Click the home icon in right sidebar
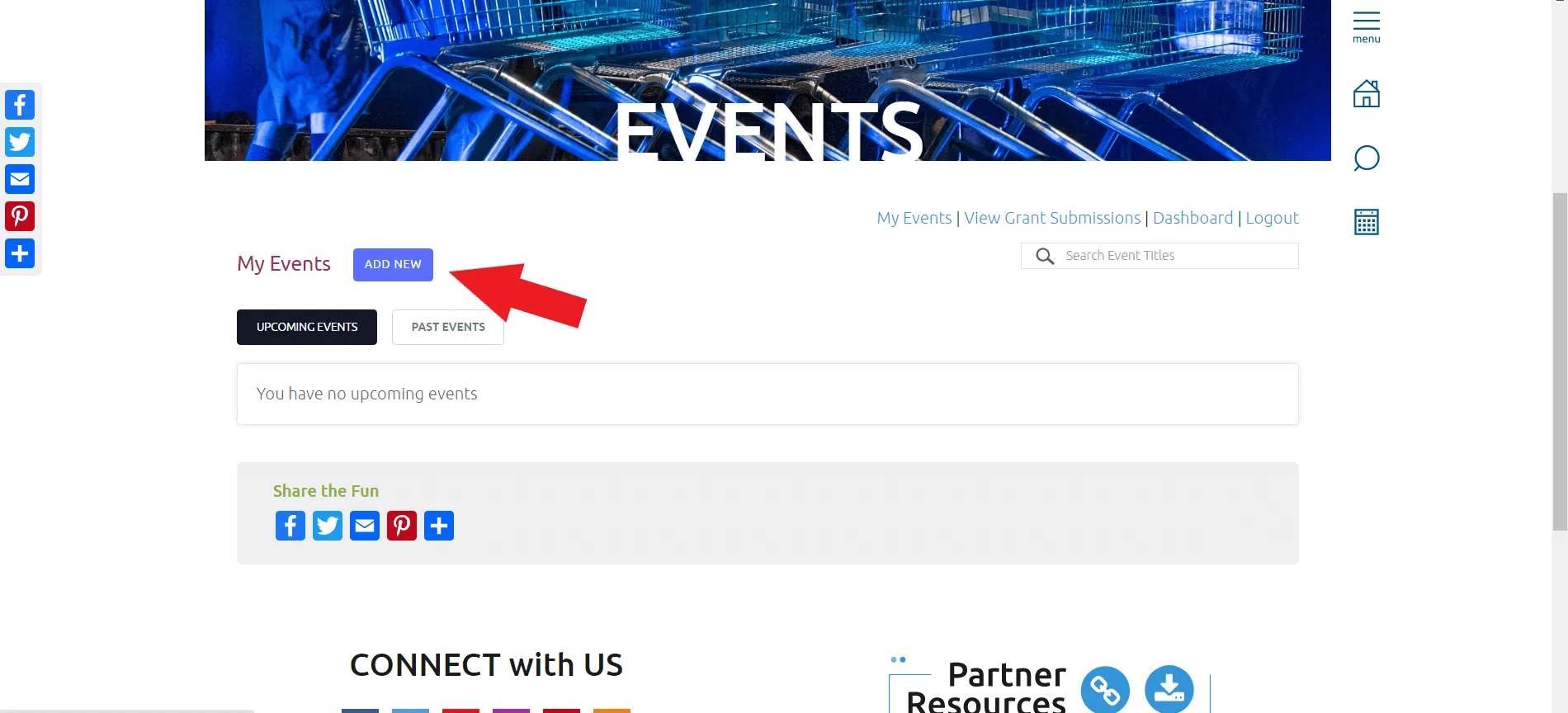The height and width of the screenshot is (713, 1568). (x=1367, y=93)
